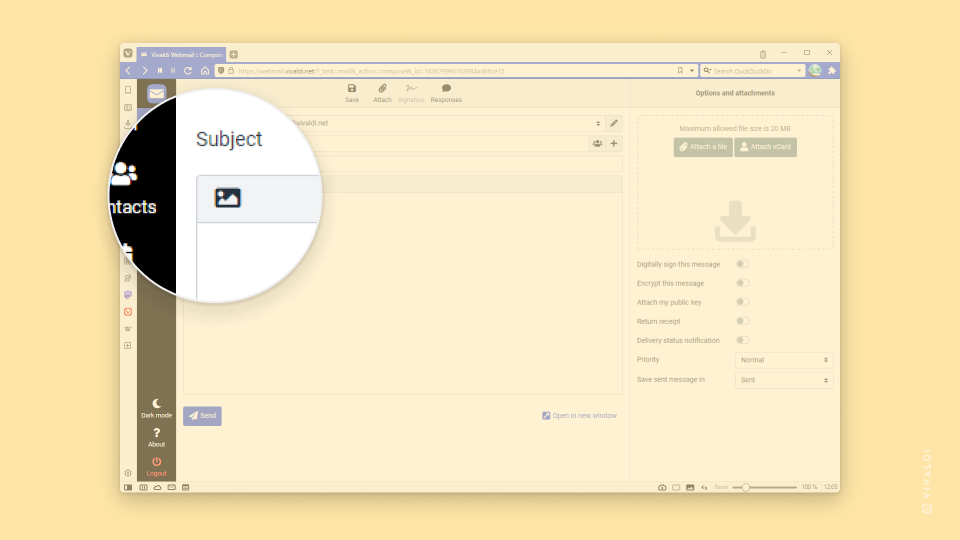960x540 pixels.
Task: Open Responses in compose toolbar
Action: coord(446,93)
